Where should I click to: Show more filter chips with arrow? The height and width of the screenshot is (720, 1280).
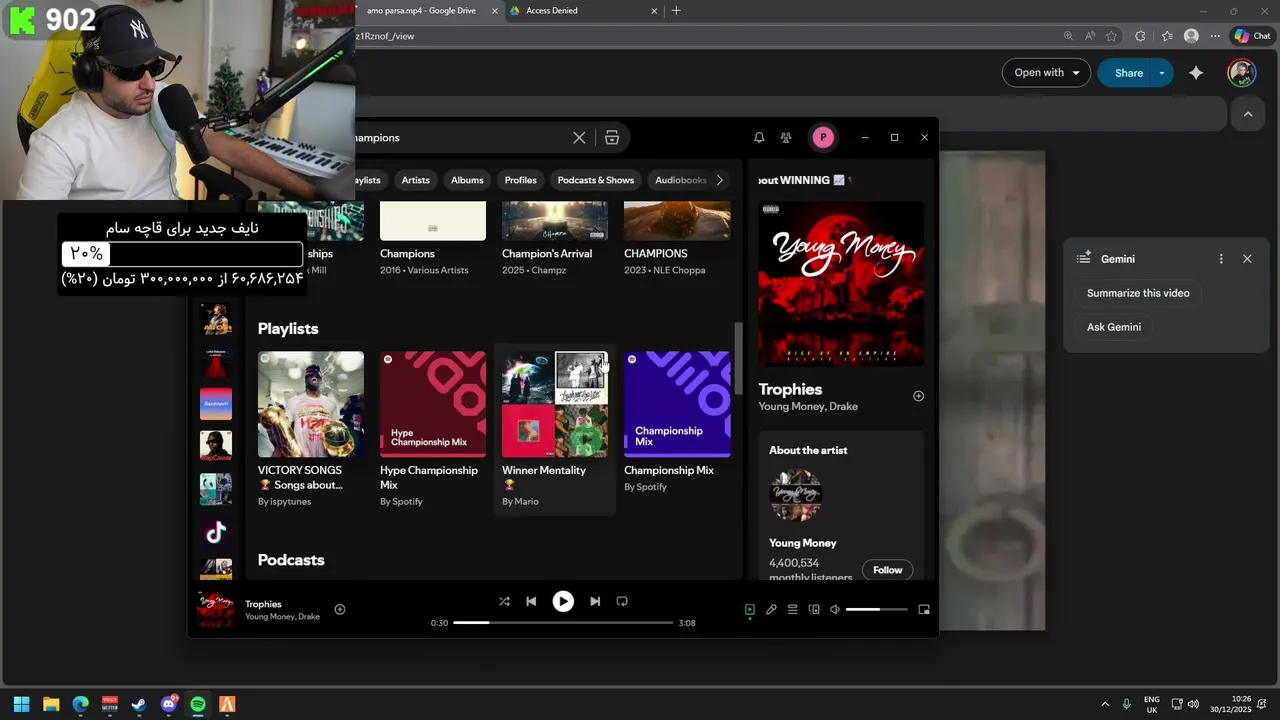(x=720, y=180)
